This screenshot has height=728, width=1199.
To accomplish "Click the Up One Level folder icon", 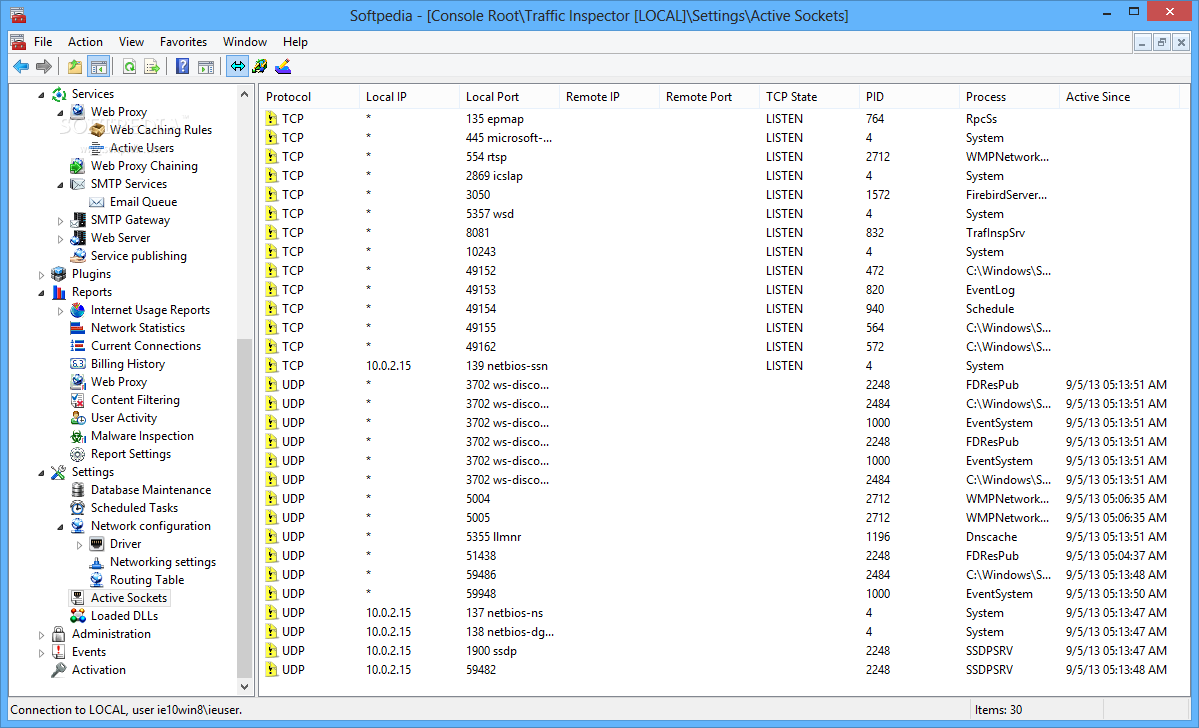I will coord(75,67).
